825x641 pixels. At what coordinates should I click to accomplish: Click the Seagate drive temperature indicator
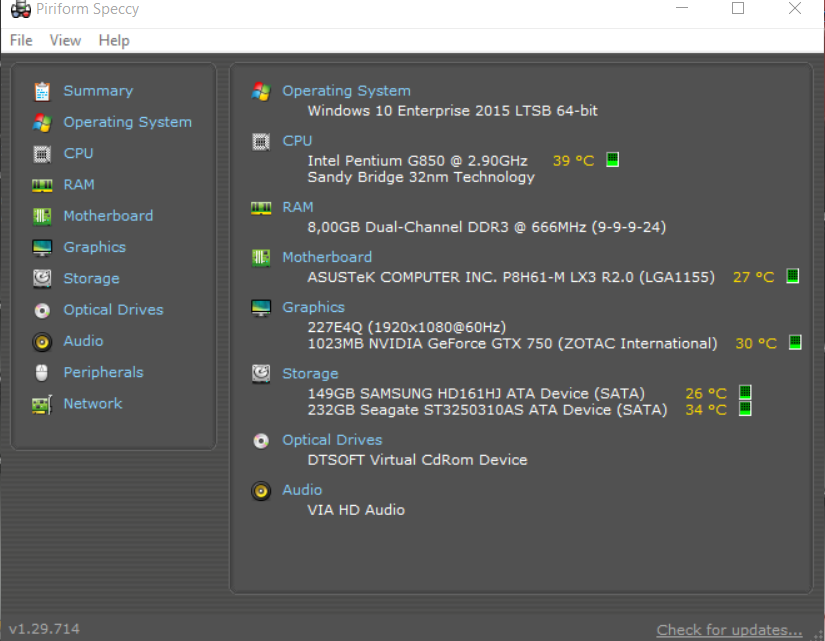(x=744, y=409)
